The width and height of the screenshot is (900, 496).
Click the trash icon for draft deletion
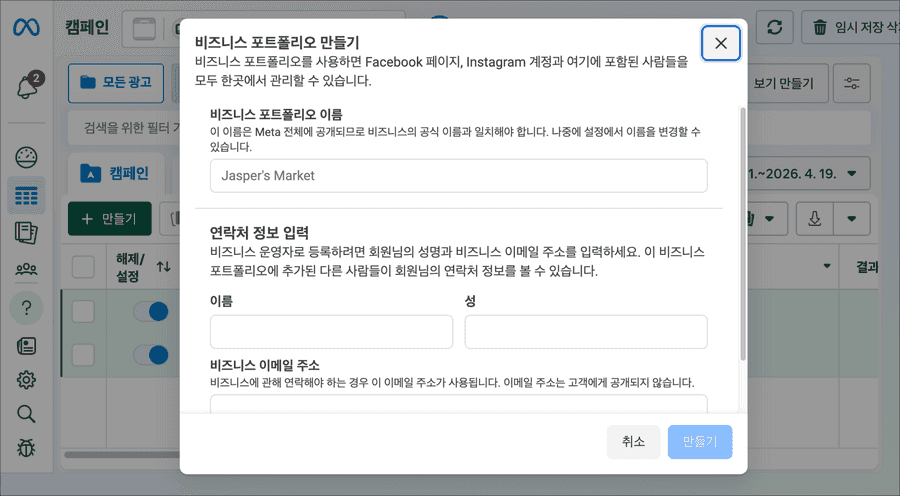pos(820,27)
